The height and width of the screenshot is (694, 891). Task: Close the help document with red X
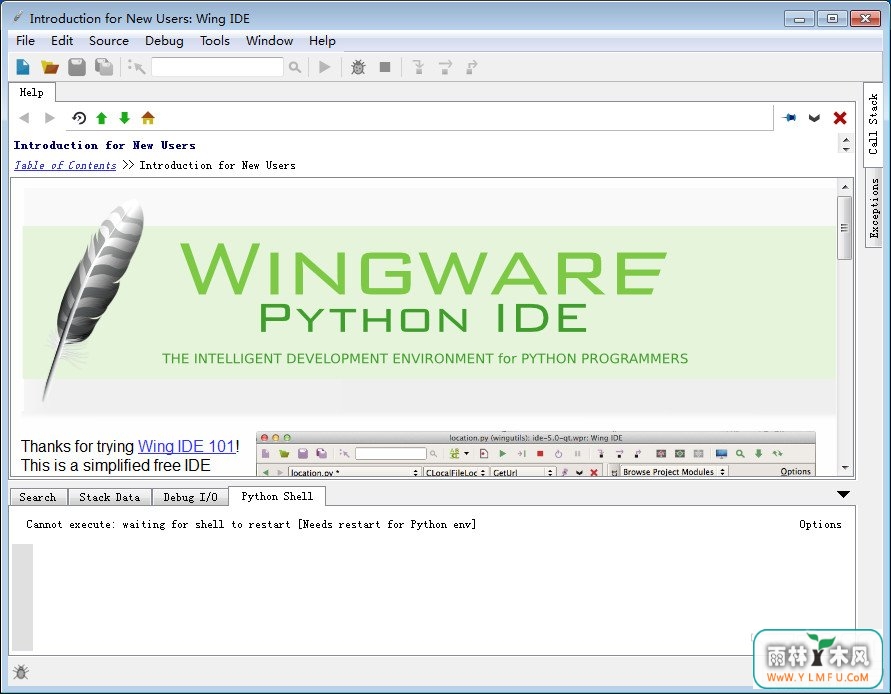point(840,118)
